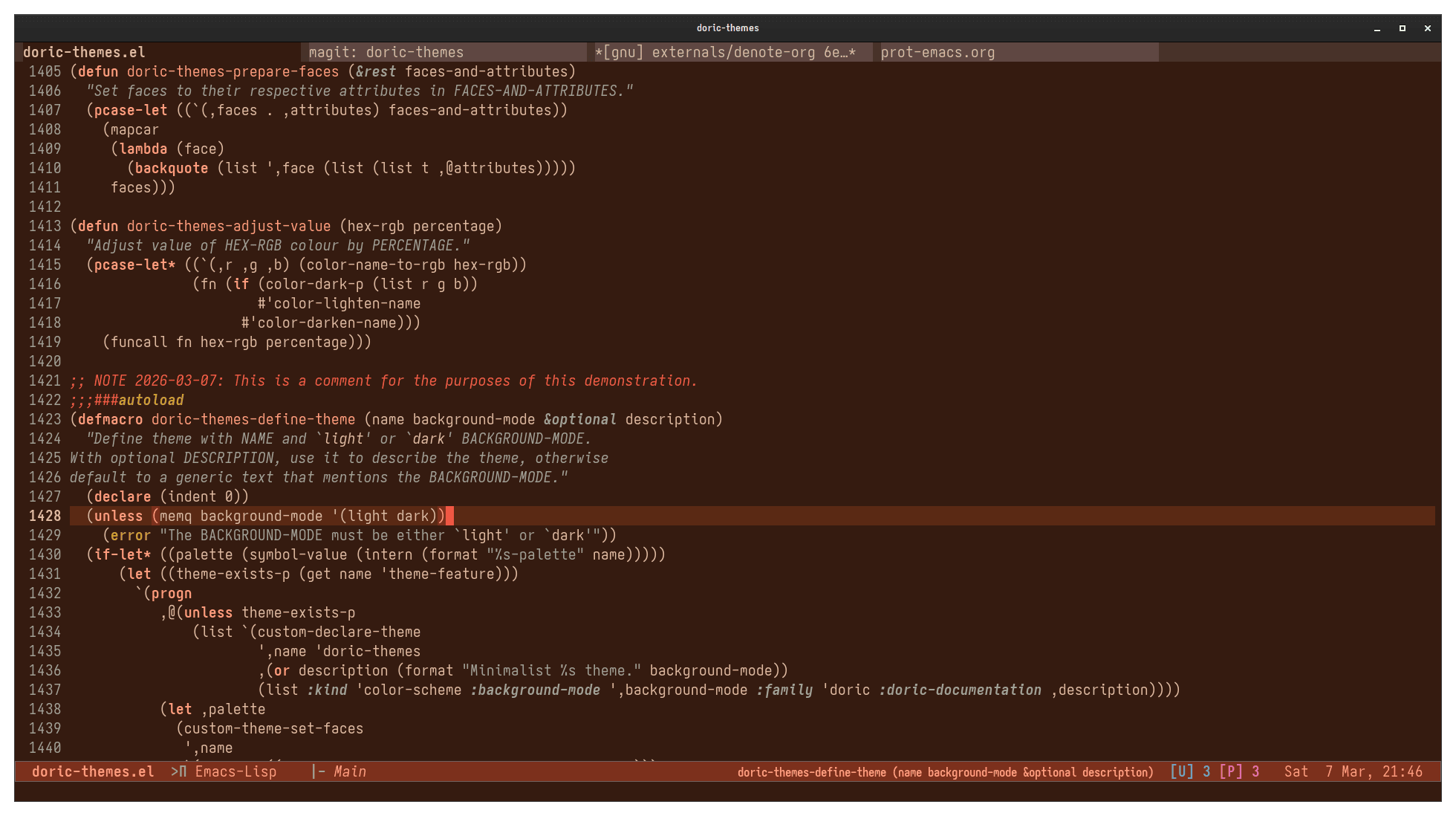Click the [U] unpulled commits indicator
Image resolution: width=1456 pixels, height=816 pixels.
pyautogui.click(x=1181, y=771)
